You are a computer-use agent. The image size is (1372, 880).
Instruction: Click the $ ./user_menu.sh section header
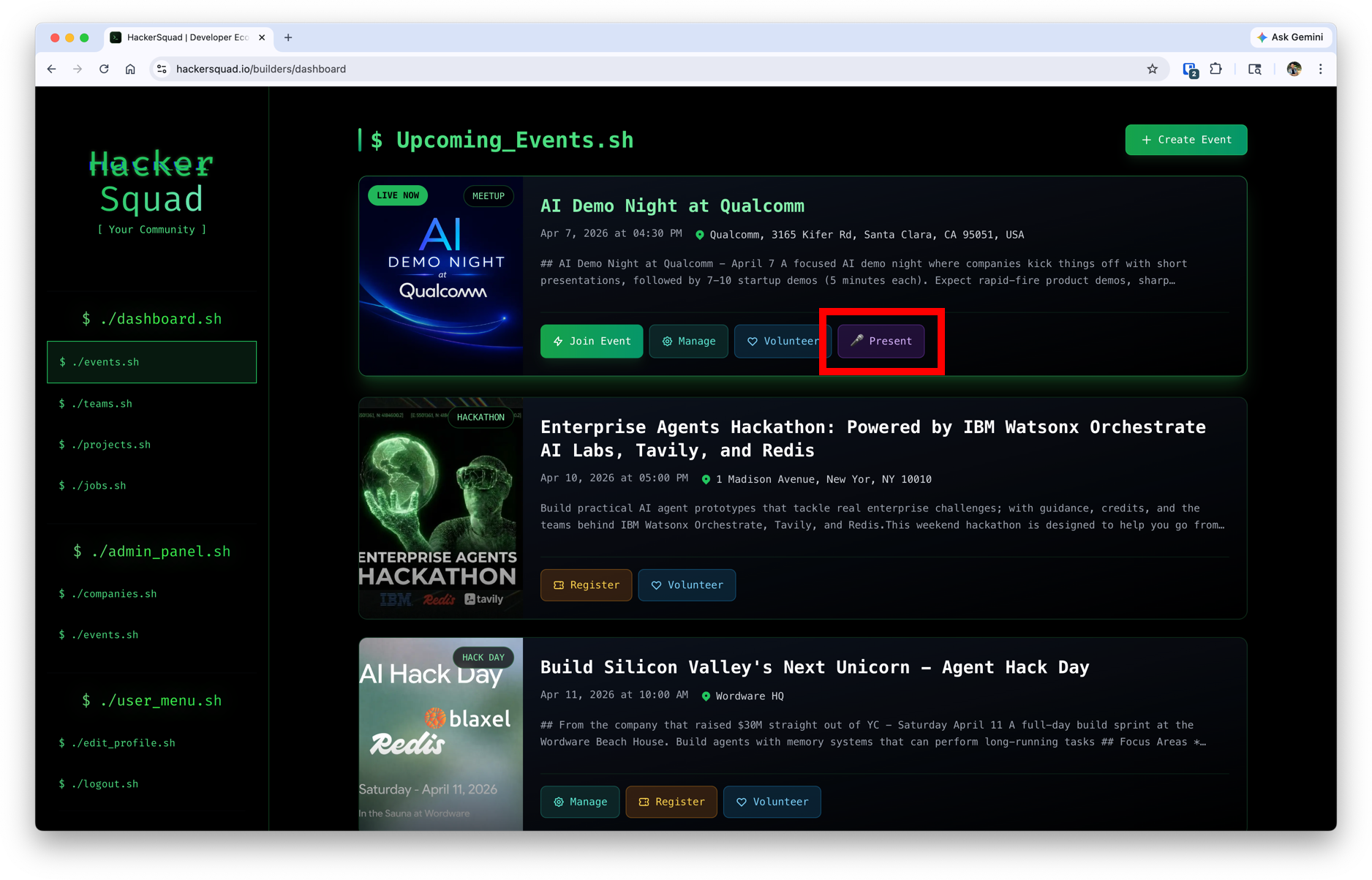(151, 701)
